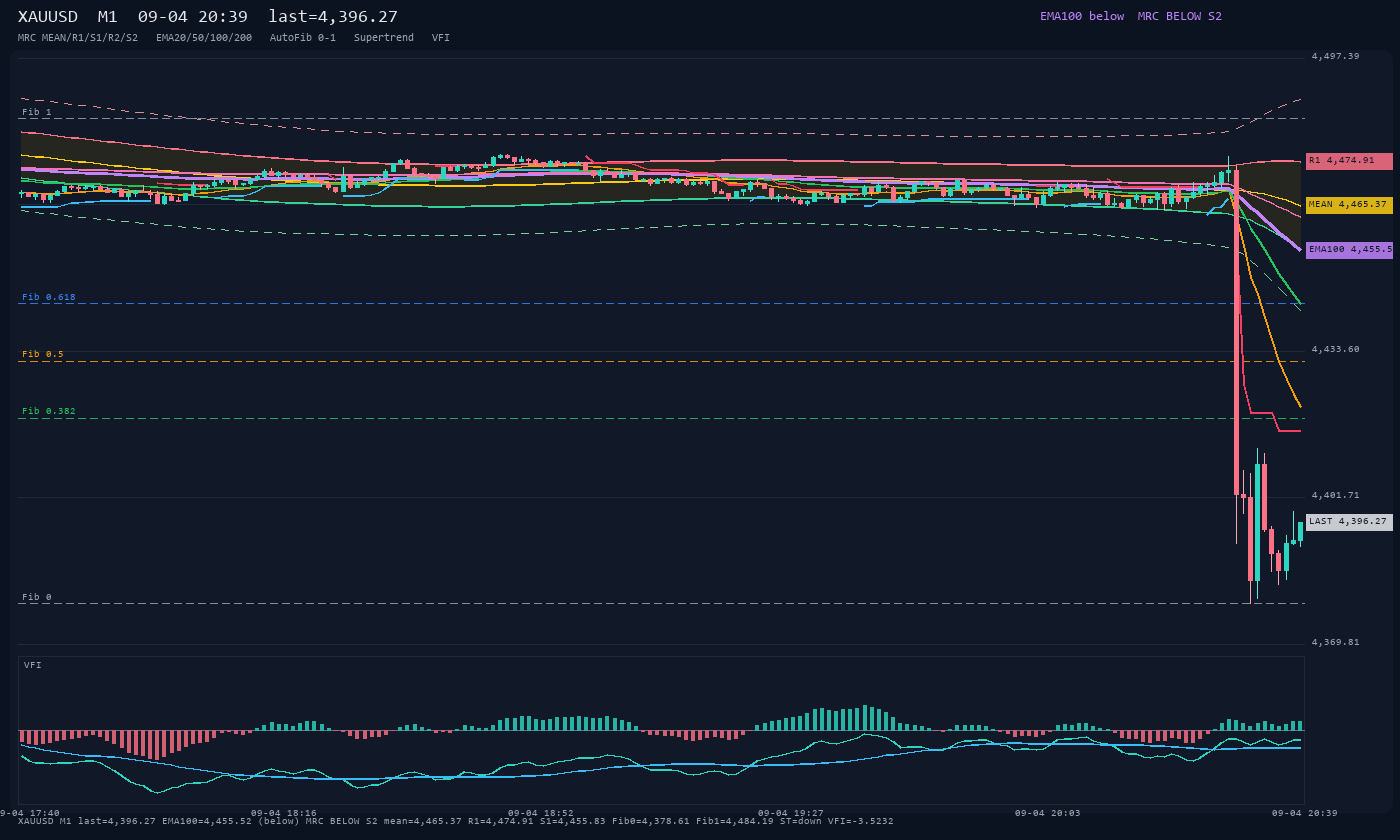Screen dimensions: 1400x840
Task: Select the 09-04 20:03 time axis label
Action: [x=1048, y=813]
